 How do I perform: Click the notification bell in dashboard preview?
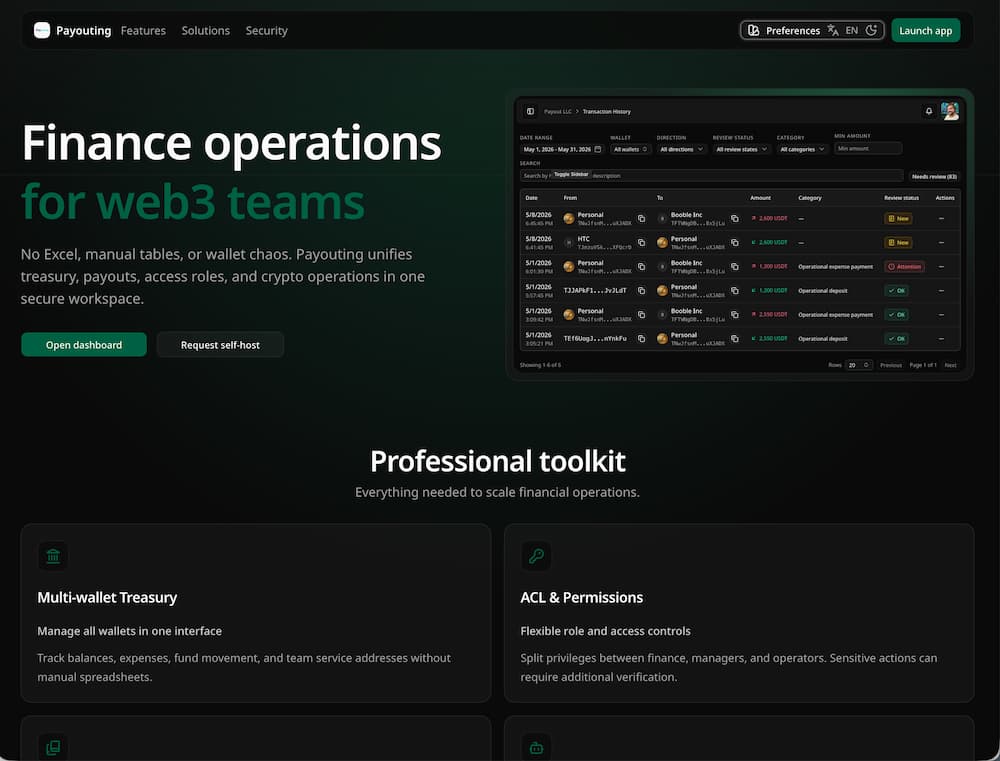click(x=929, y=111)
